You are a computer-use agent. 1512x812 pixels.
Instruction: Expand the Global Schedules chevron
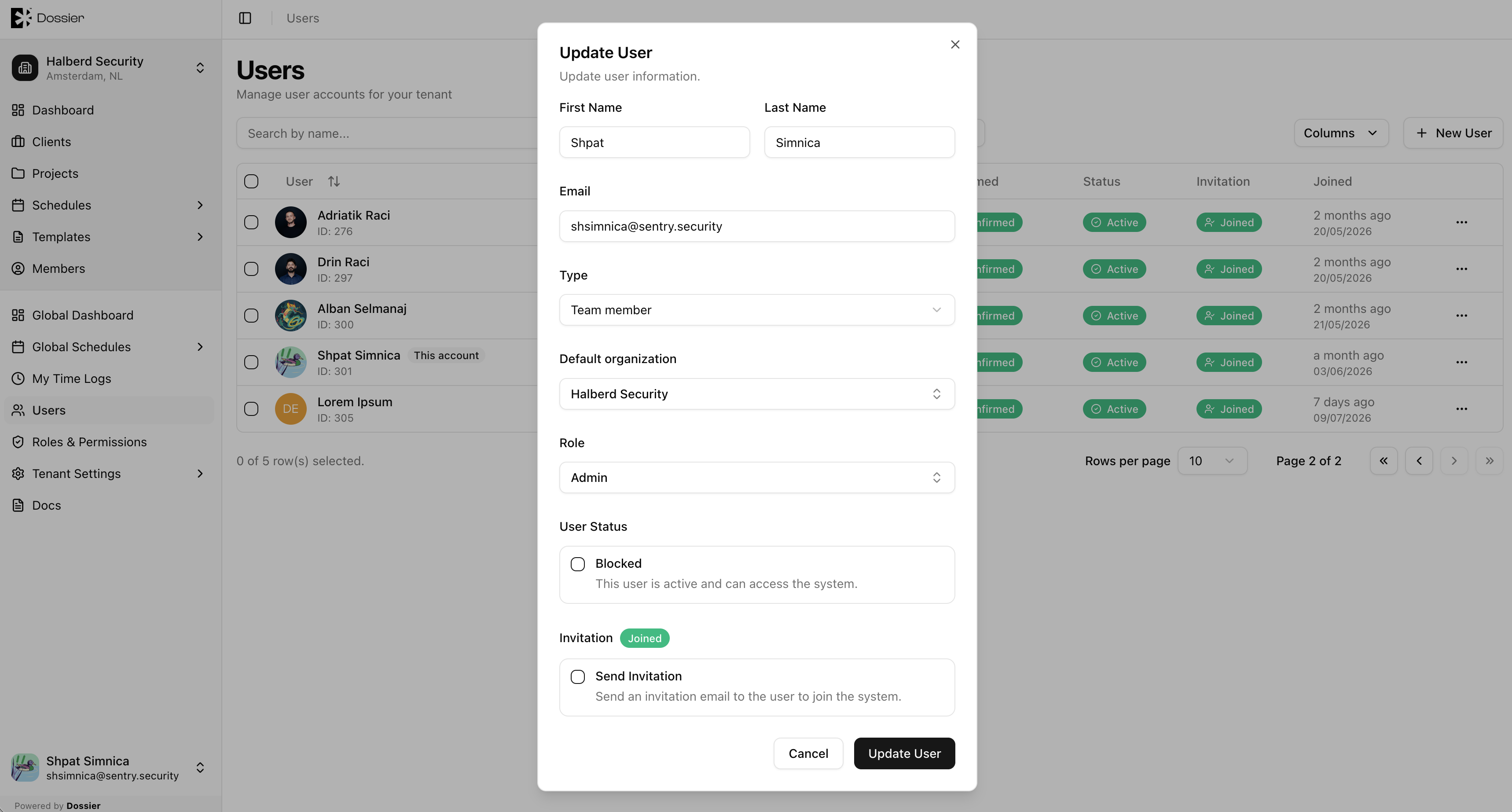pos(200,347)
